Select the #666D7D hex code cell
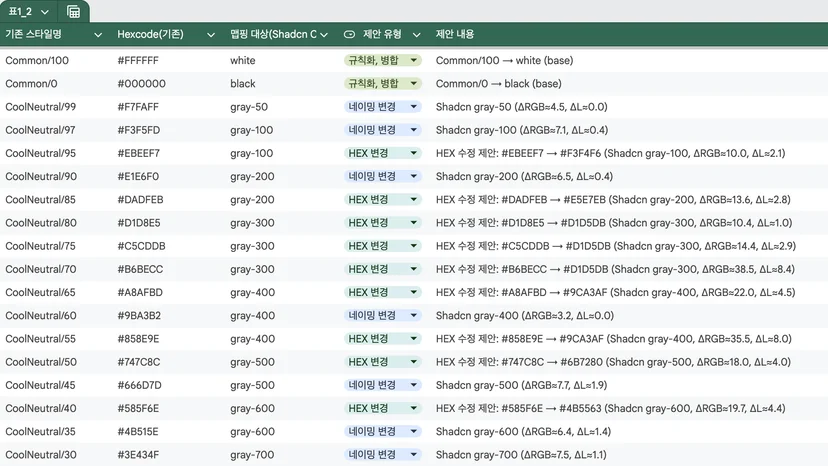This screenshot has height=466, width=828. click(139, 386)
